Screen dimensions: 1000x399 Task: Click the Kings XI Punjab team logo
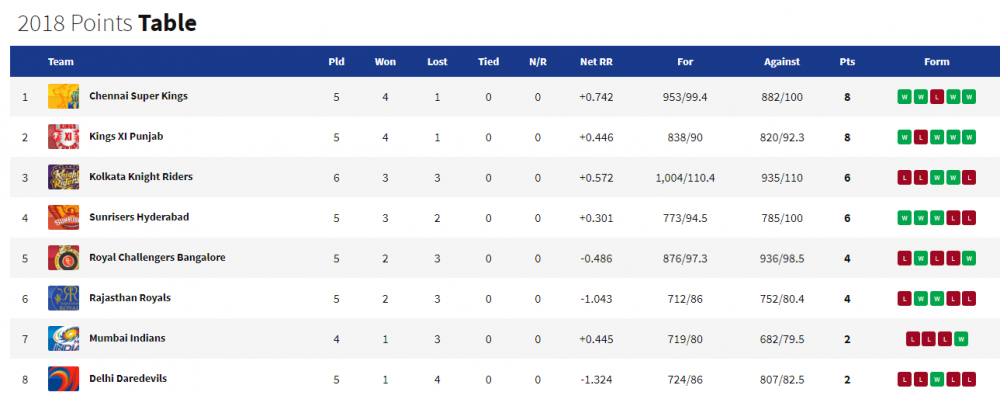pyautogui.click(x=63, y=137)
